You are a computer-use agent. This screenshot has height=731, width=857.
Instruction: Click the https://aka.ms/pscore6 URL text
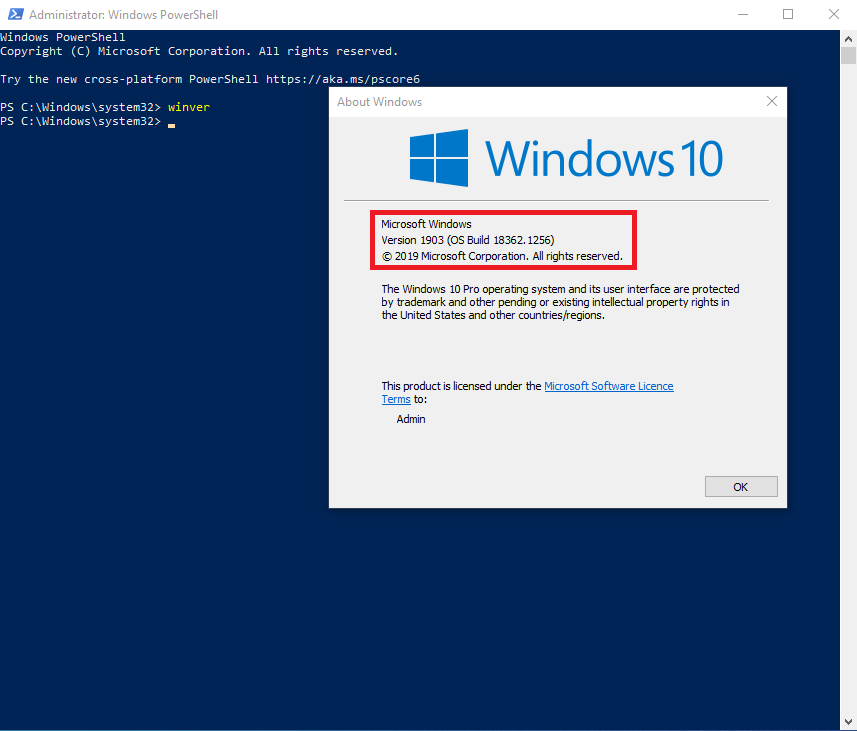tap(343, 79)
